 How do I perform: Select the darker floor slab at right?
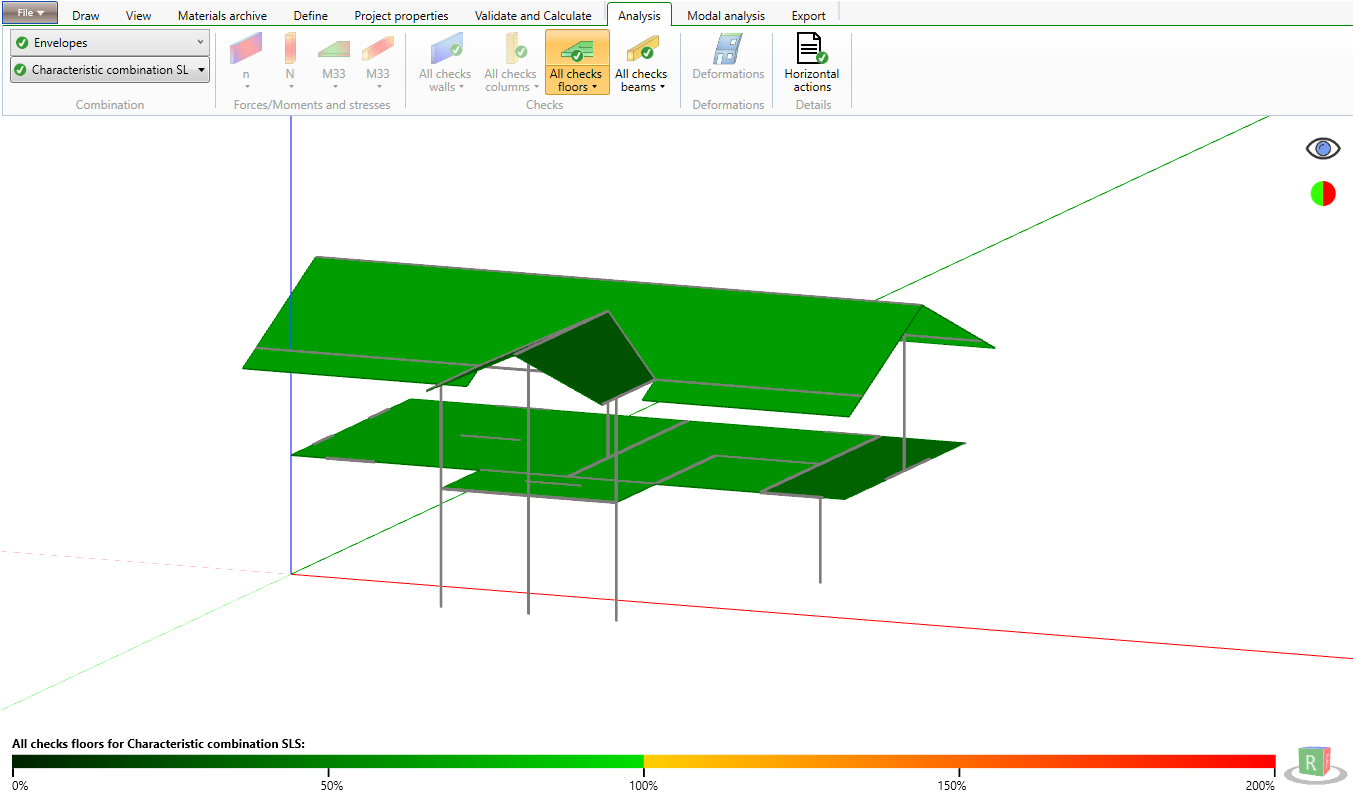click(865, 466)
